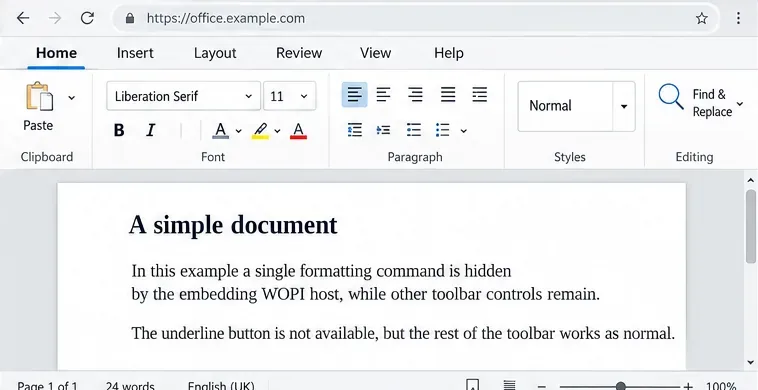Open highlight color dropdown arrow
Viewport: 758px width, 390px height.
[x=277, y=131]
